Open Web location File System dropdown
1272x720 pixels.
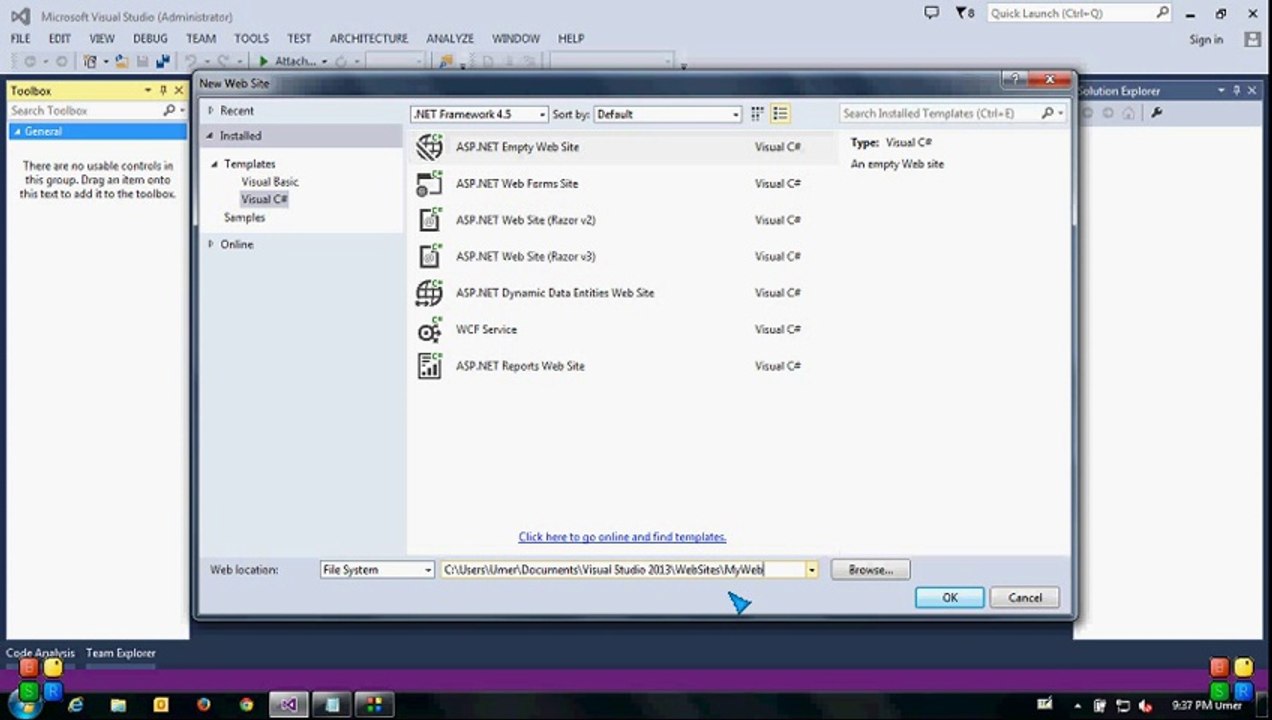coord(377,570)
